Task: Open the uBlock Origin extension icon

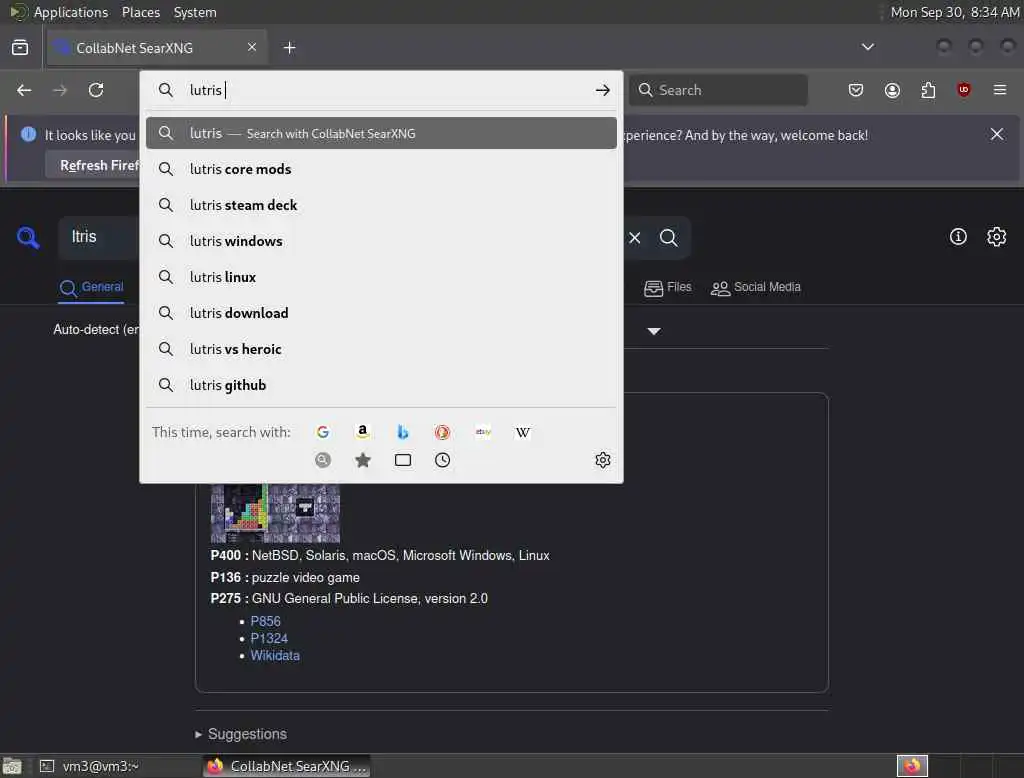Action: (x=964, y=90)
